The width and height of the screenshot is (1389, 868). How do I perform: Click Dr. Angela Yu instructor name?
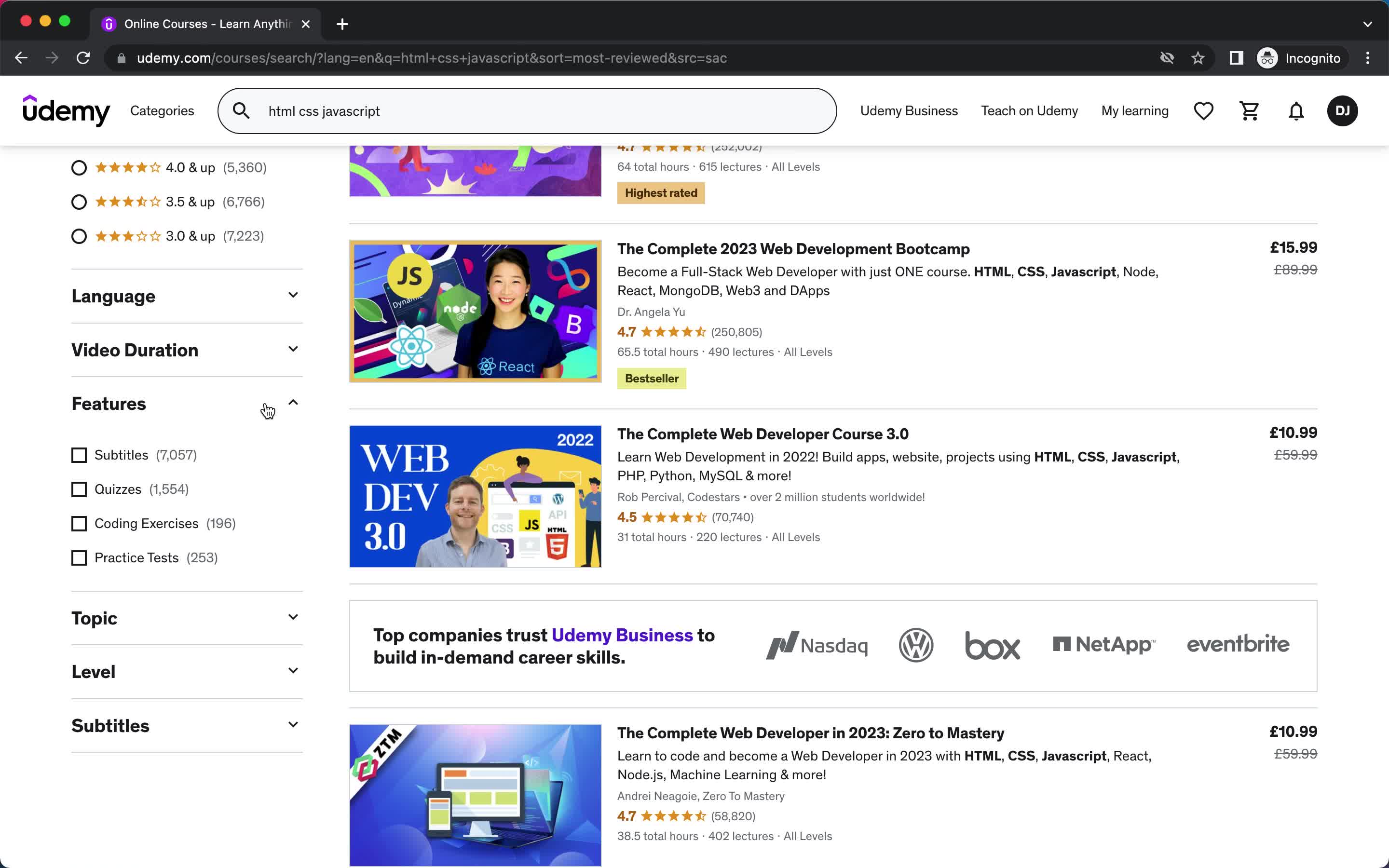pyautogui.click(x=651, y=312)
